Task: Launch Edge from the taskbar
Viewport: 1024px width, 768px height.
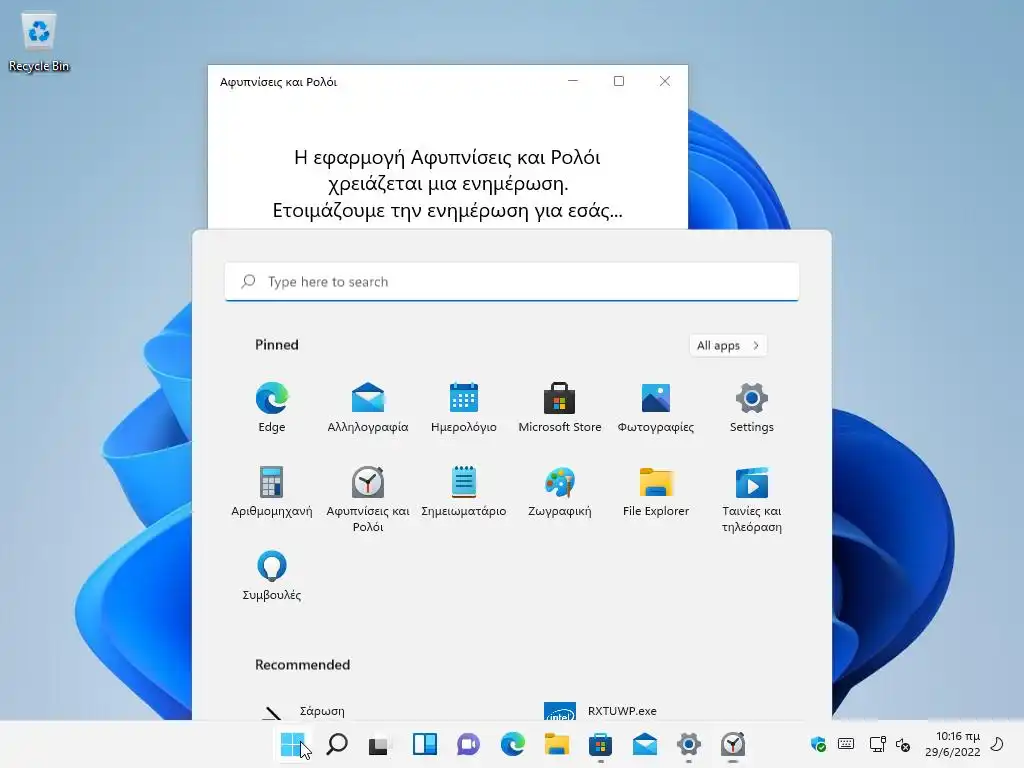Action: coord(513,744)
